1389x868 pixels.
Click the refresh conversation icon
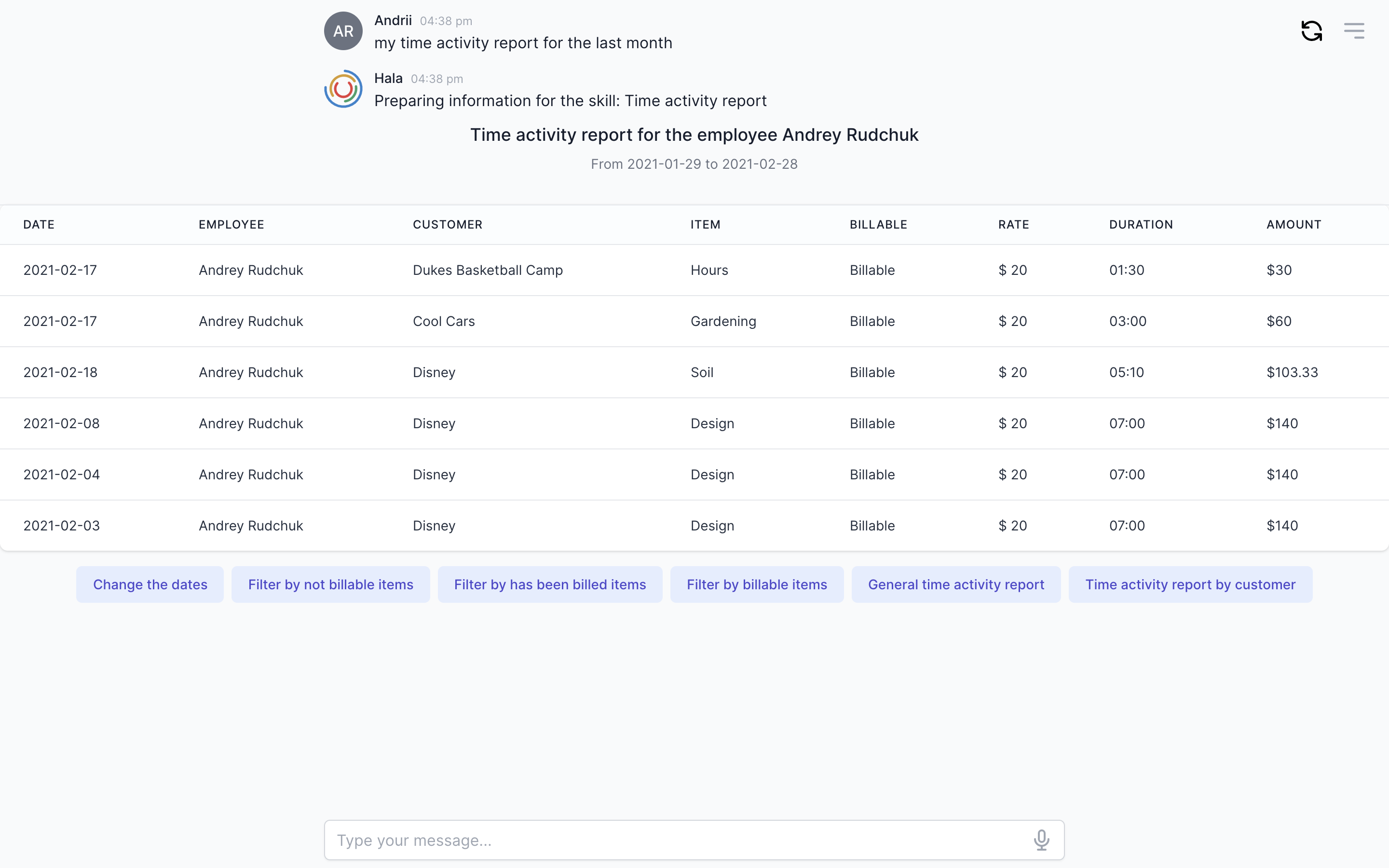pos(1311,31)
